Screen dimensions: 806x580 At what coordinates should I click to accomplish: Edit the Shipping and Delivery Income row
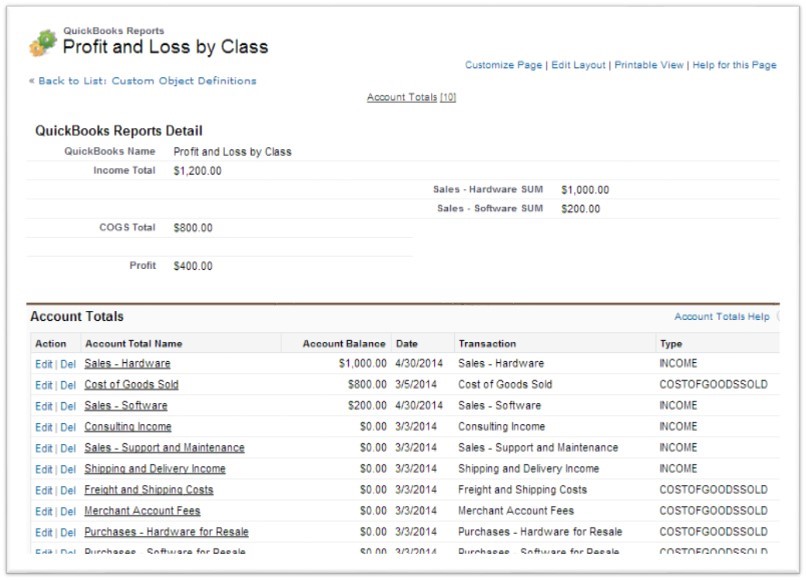(x=43, y=470)
